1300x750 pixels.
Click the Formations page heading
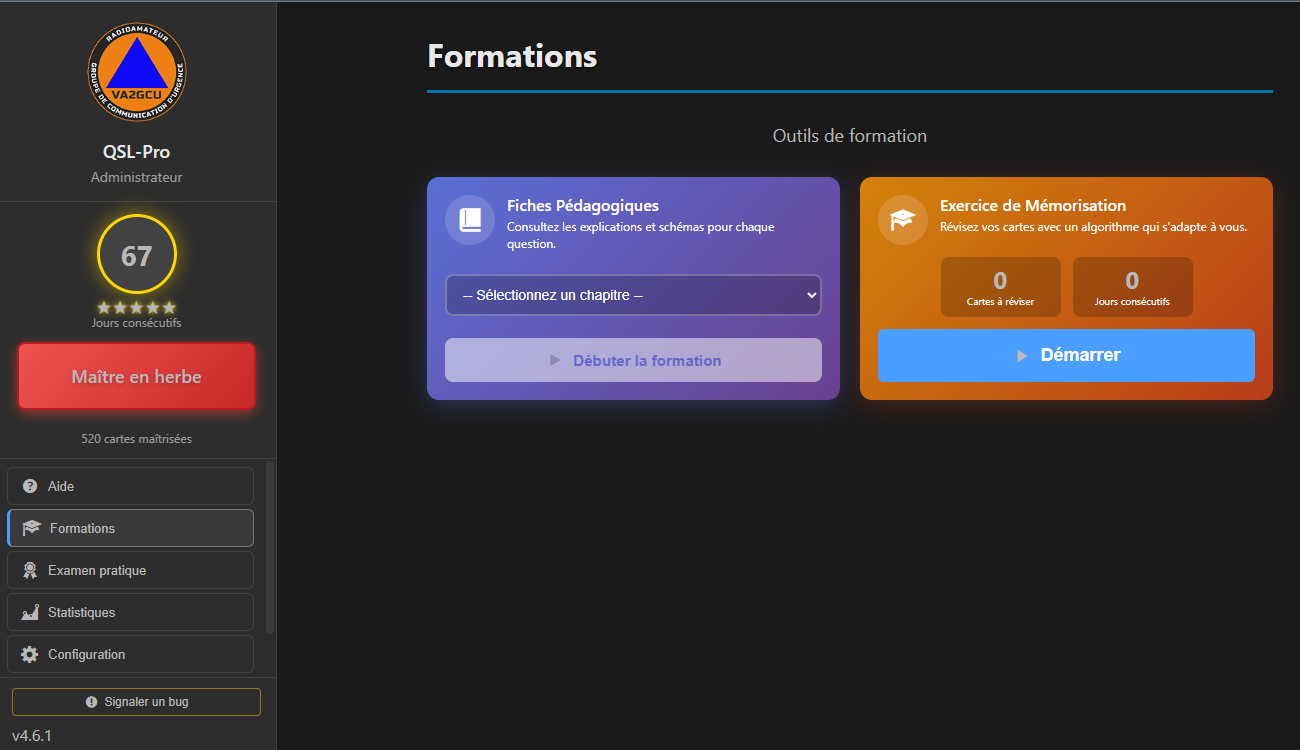point(512,56)
